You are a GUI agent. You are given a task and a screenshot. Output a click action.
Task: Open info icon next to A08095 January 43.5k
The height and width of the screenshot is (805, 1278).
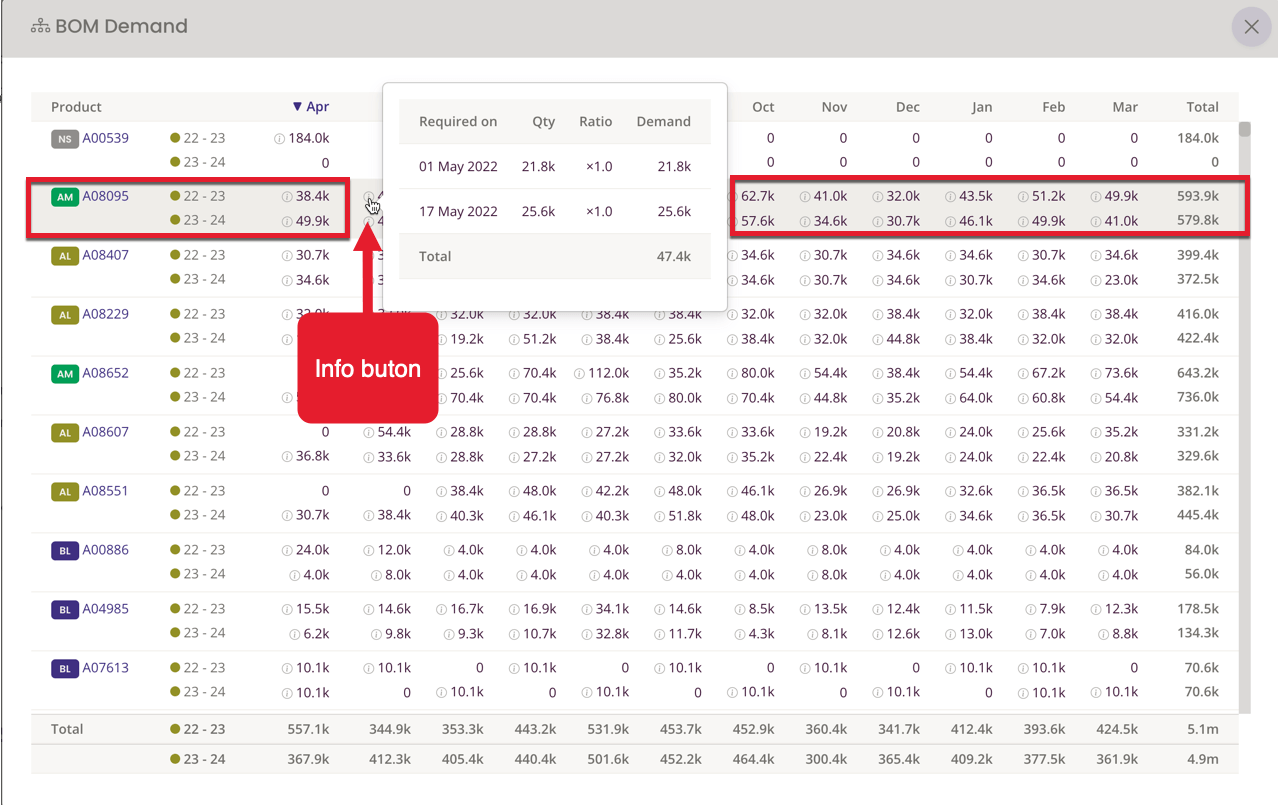(950, 198)
